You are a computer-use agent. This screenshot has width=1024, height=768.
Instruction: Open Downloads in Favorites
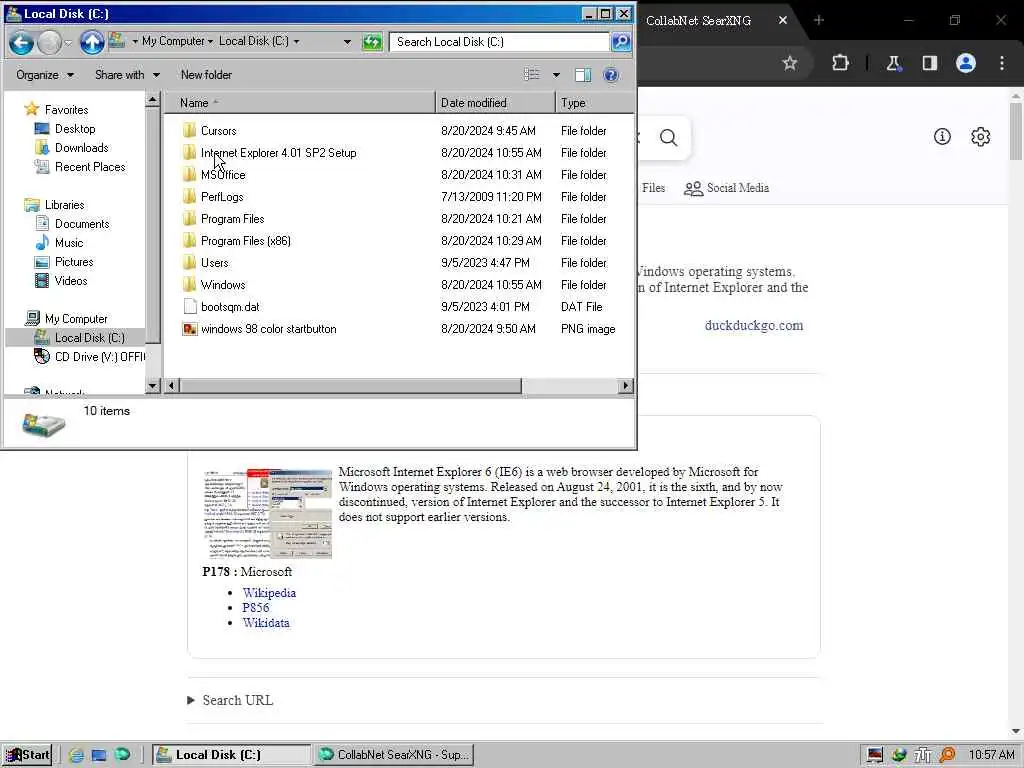click(81, 148)
